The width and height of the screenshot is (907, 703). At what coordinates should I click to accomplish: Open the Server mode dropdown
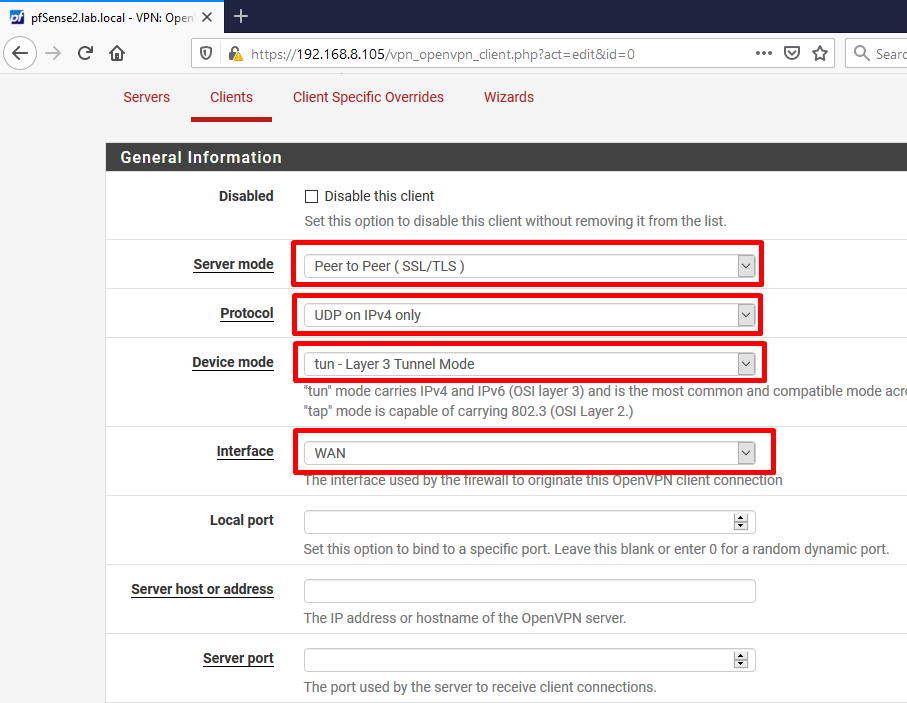pos(529,266)
